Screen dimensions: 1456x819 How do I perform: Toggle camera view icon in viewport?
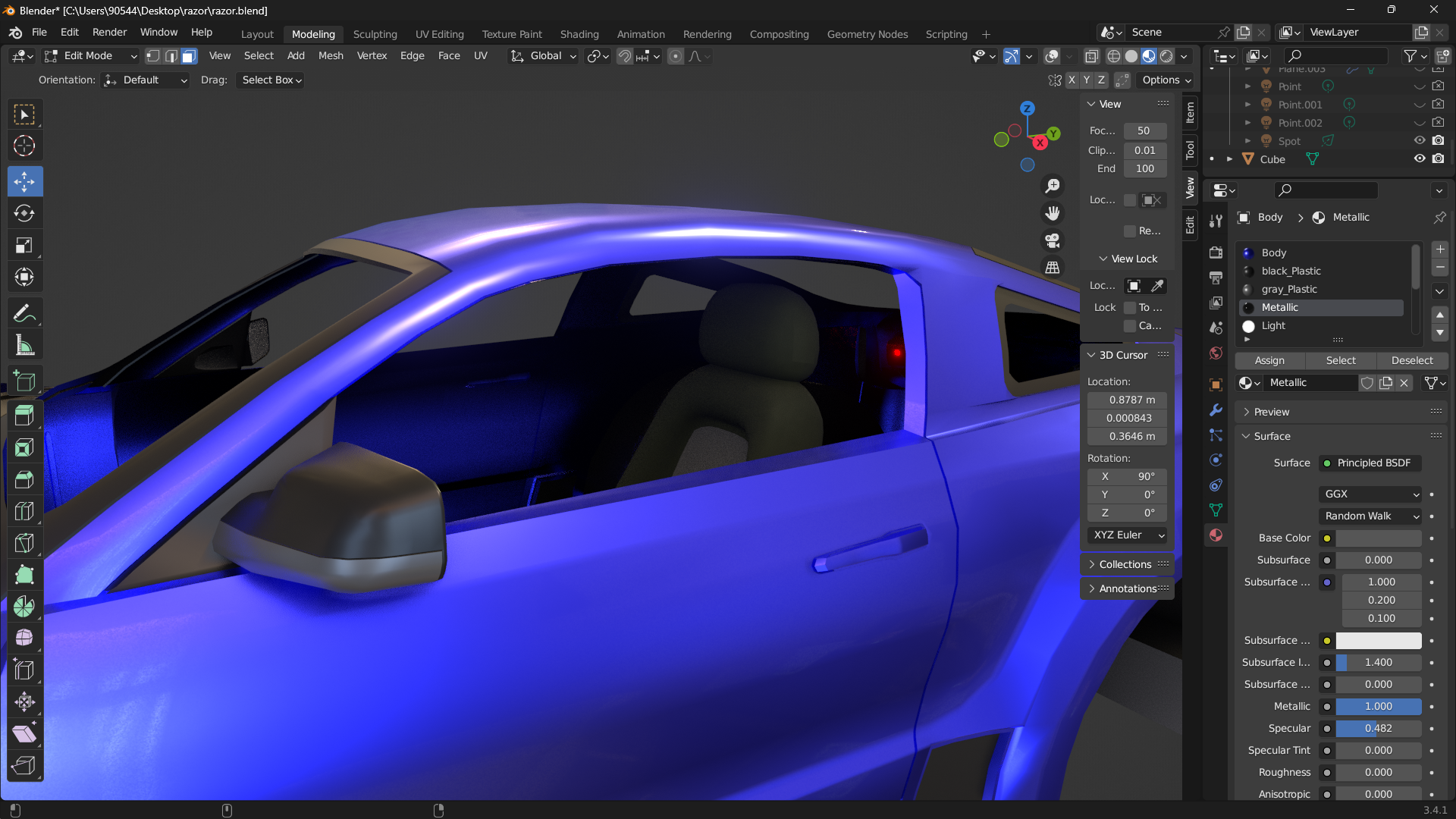[x=1053, y=240]
